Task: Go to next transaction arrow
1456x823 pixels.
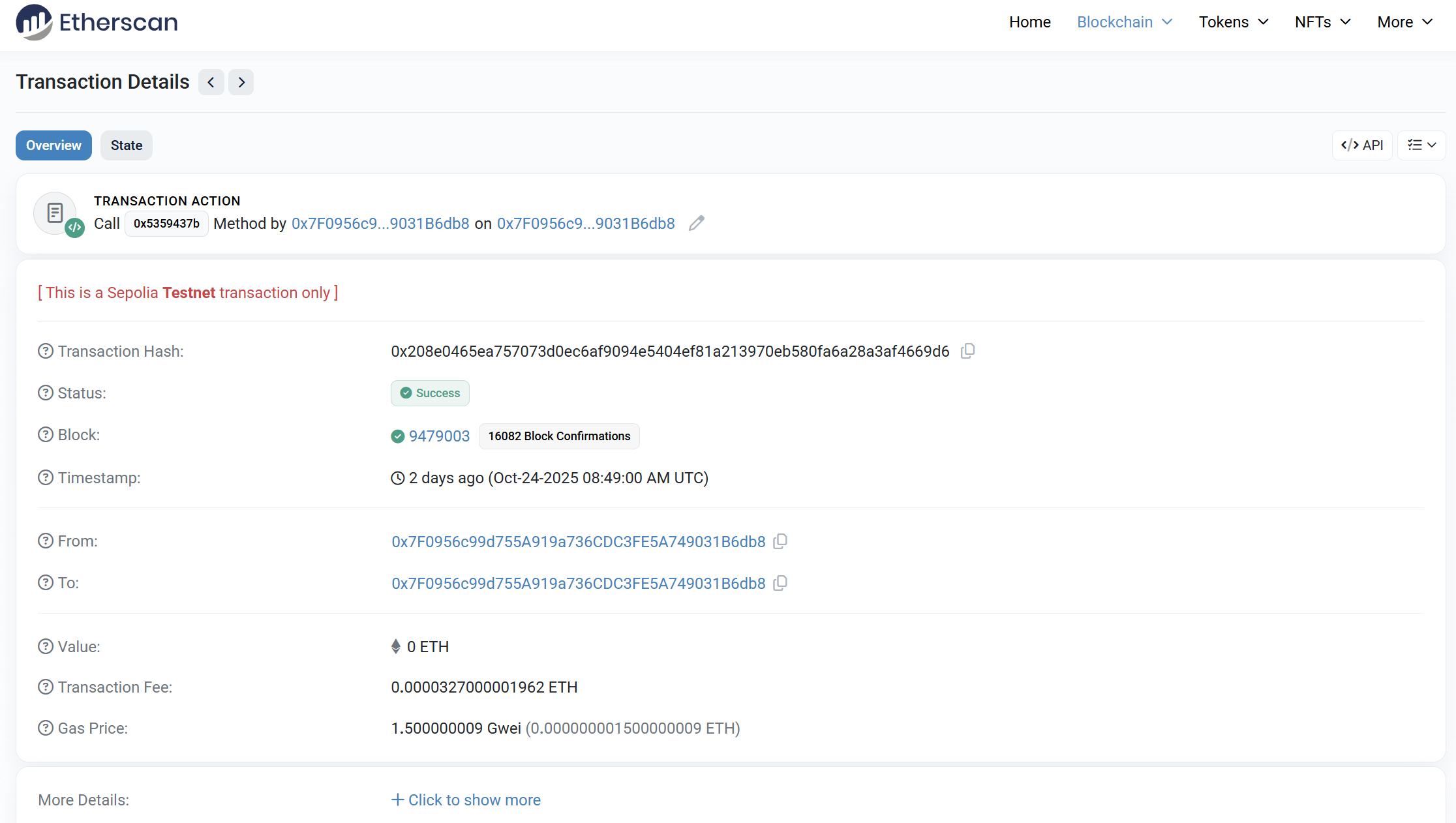Action: click(x=241, y=82)
